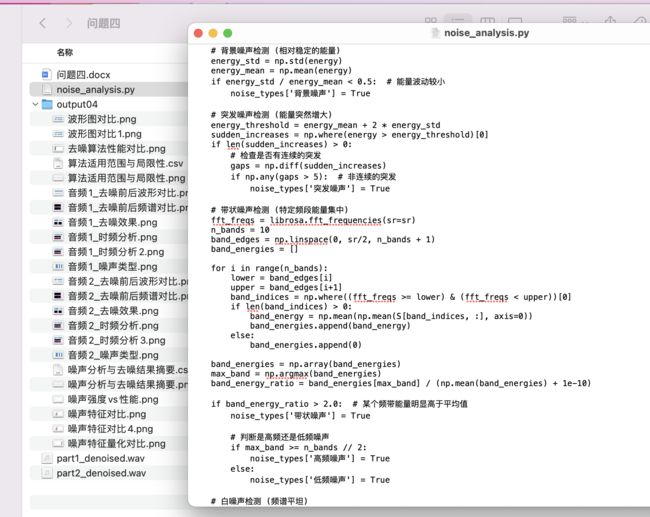The height and width of the screenshot is (517, 650).
Task: Select the 波形图对比.png image icon
Action: (x=58, y=119)
